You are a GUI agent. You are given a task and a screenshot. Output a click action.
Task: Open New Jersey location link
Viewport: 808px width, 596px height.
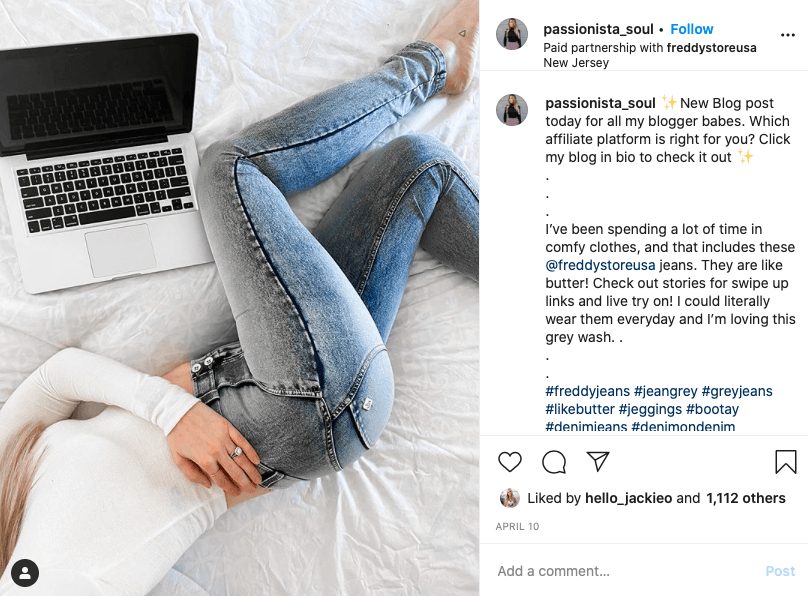pyautogui.click(x=576, y=63)
